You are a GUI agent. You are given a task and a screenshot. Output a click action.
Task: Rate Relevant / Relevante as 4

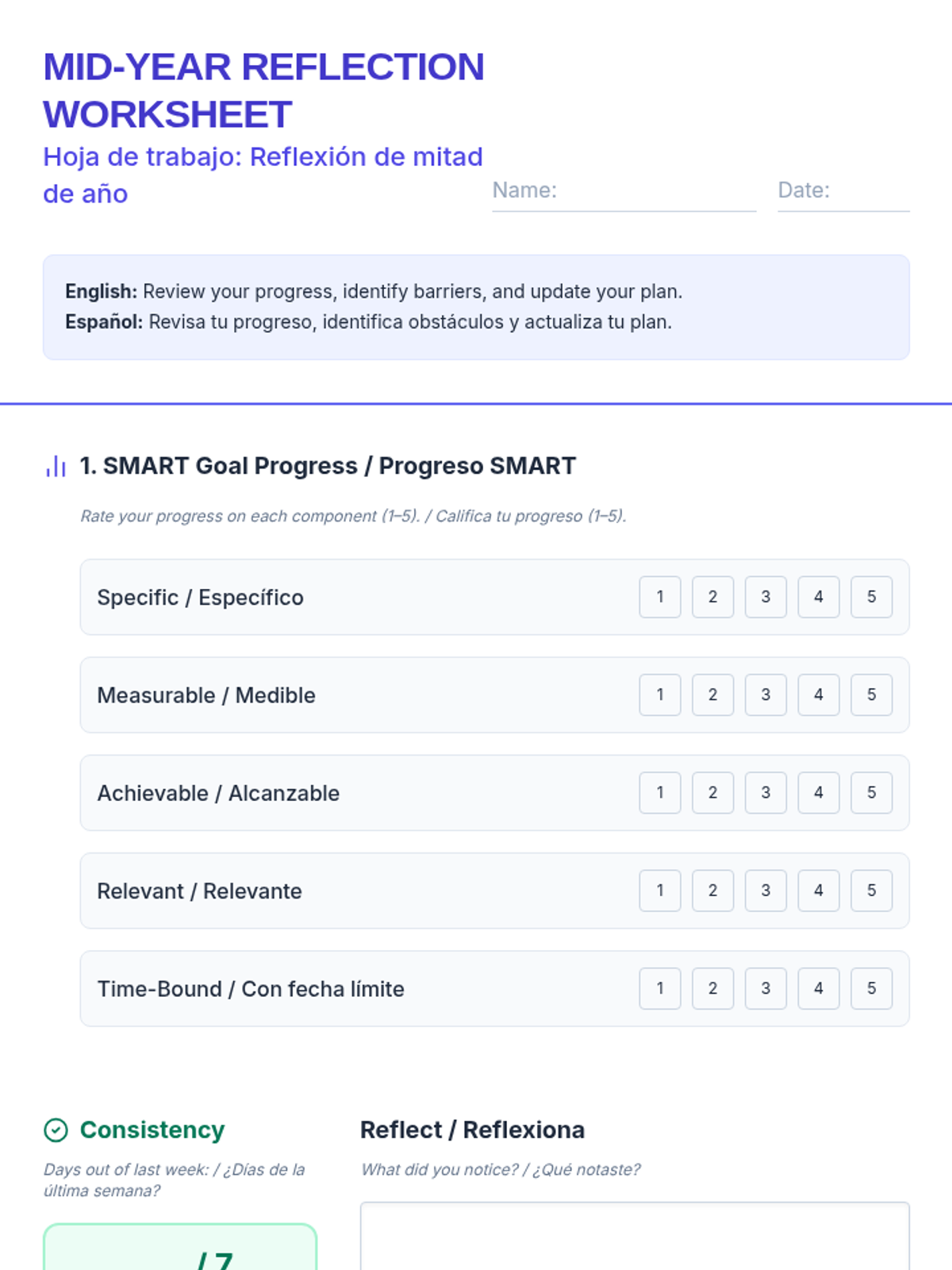coord(818,891)
